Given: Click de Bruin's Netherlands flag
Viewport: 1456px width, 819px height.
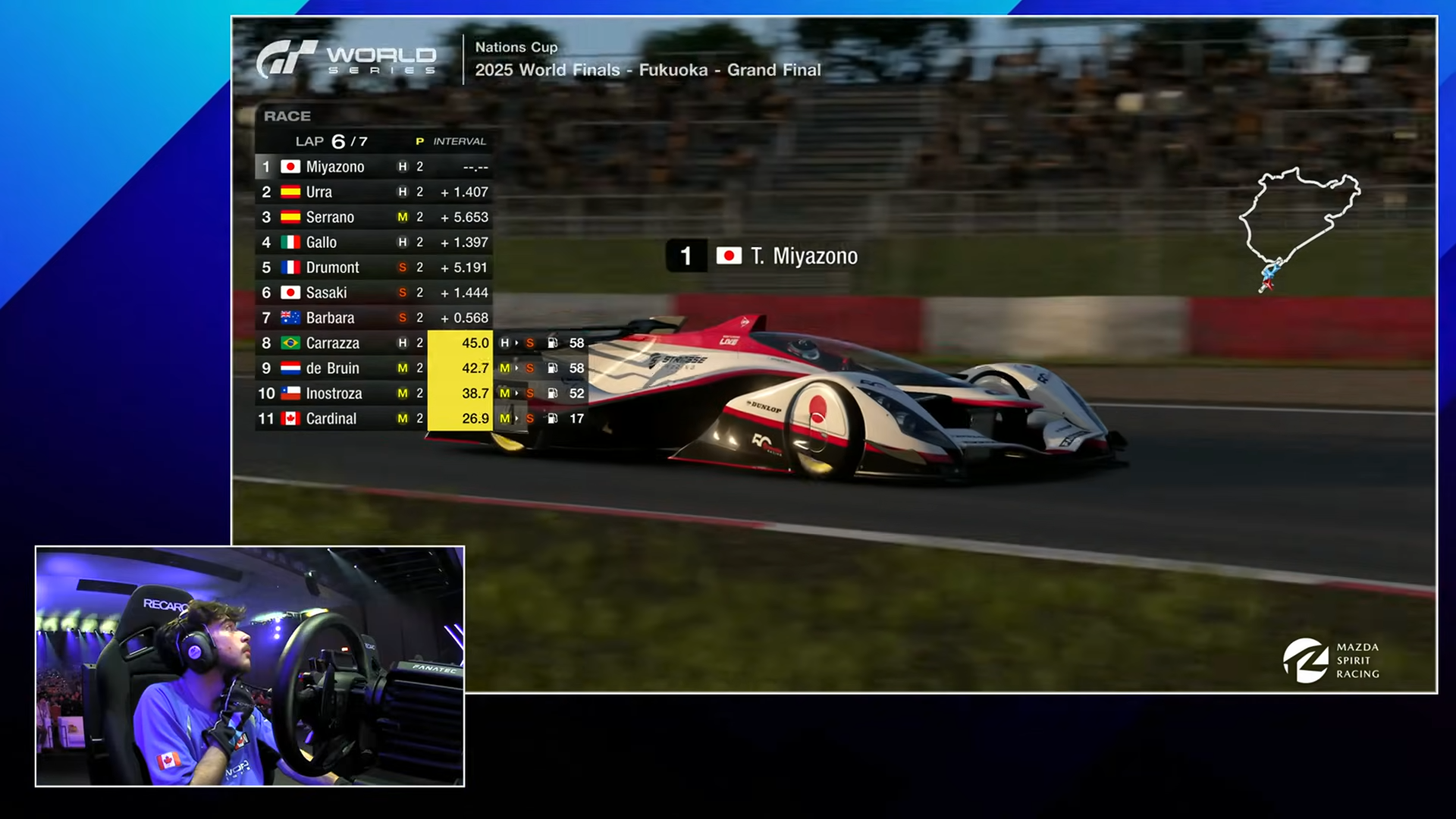Looking at the screenshot, I should pyautogui.click(x=290, y=369).
